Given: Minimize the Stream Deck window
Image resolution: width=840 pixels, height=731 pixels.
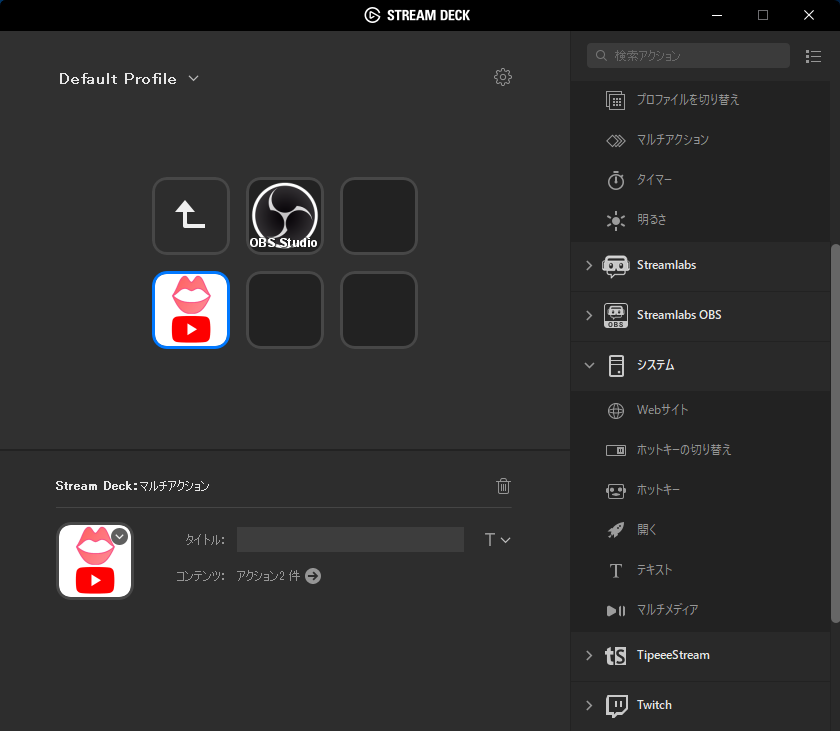Looking at the screenshot, I should (717, 15).
